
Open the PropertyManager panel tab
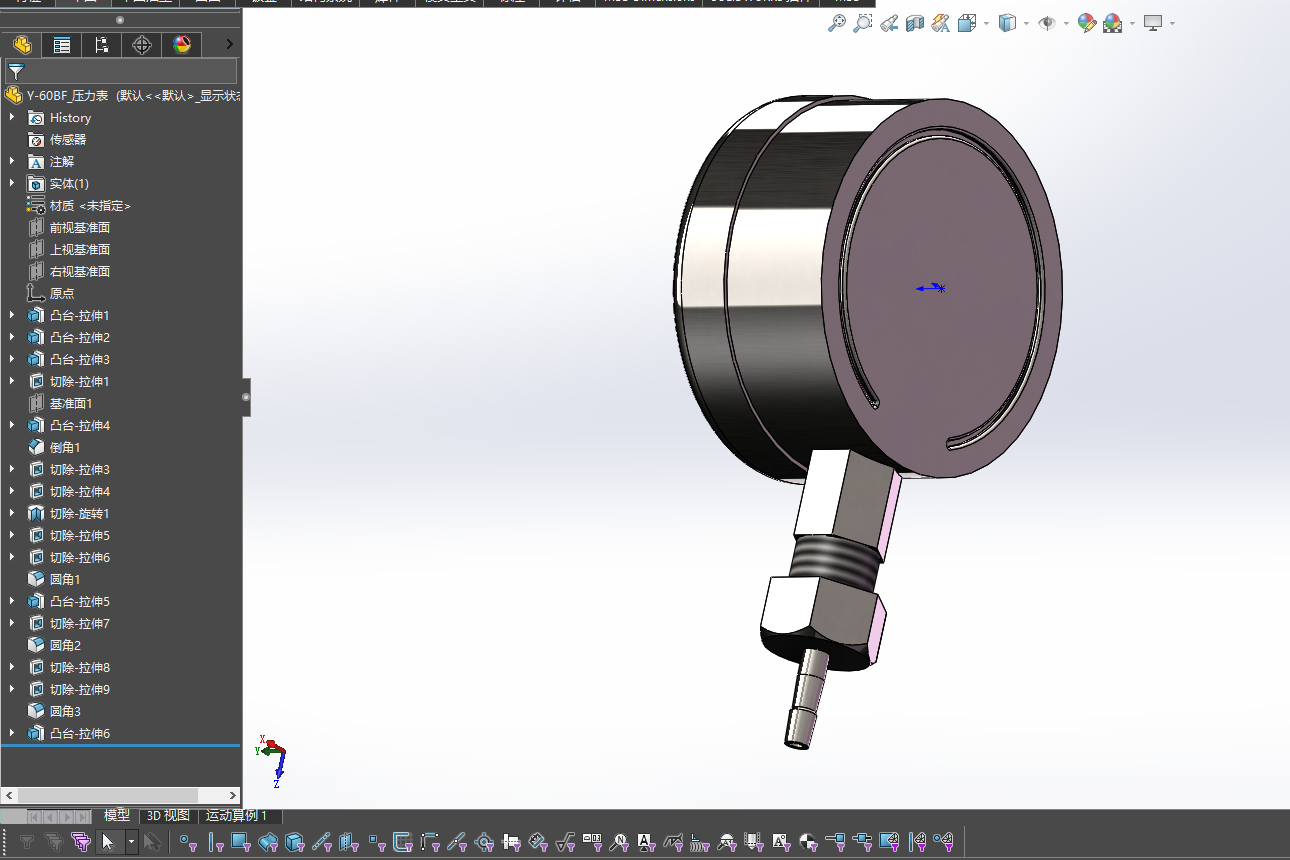click(x=62, y=45)
